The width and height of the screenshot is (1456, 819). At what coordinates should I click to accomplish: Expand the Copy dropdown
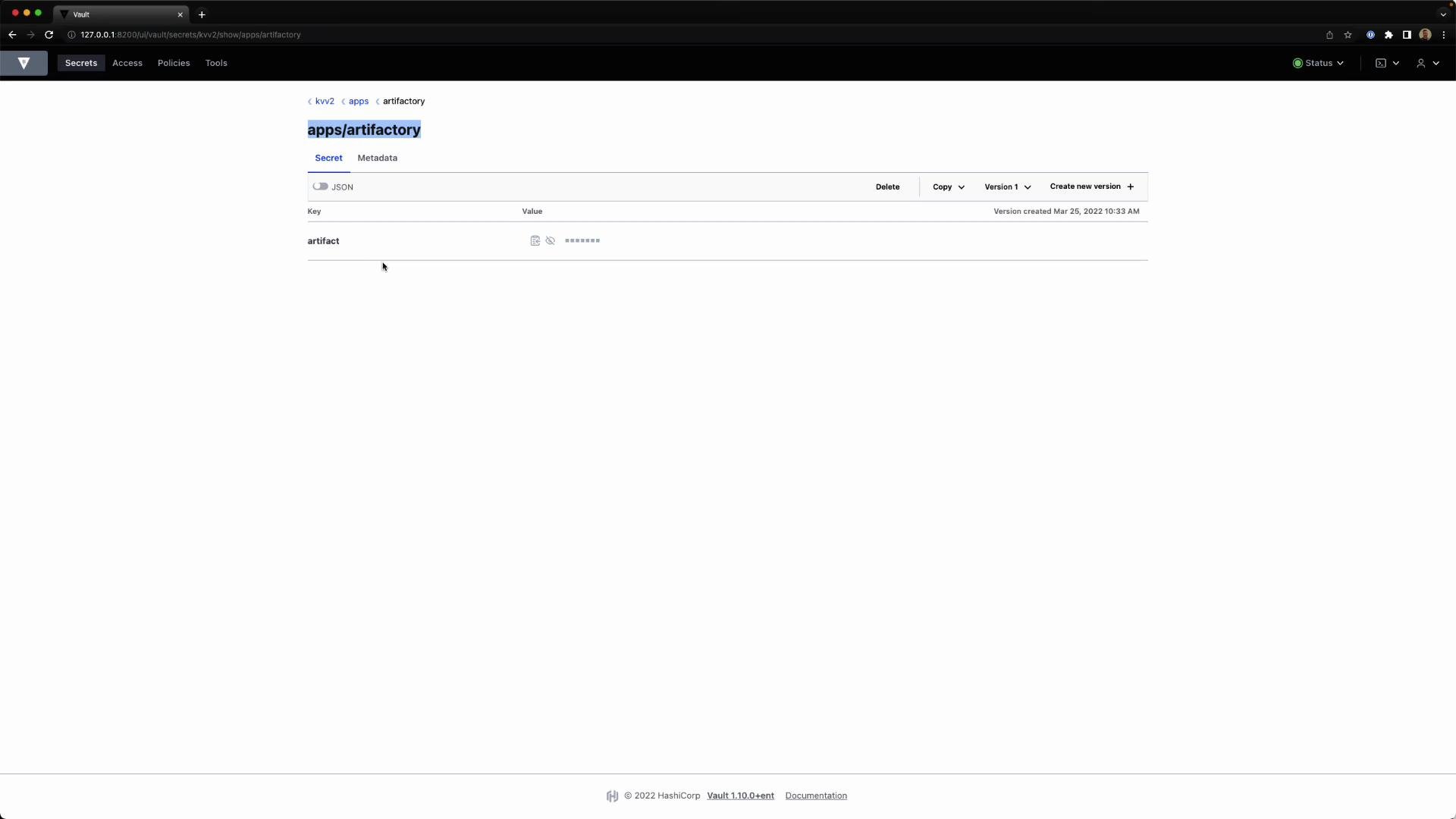tap(949, 187)
